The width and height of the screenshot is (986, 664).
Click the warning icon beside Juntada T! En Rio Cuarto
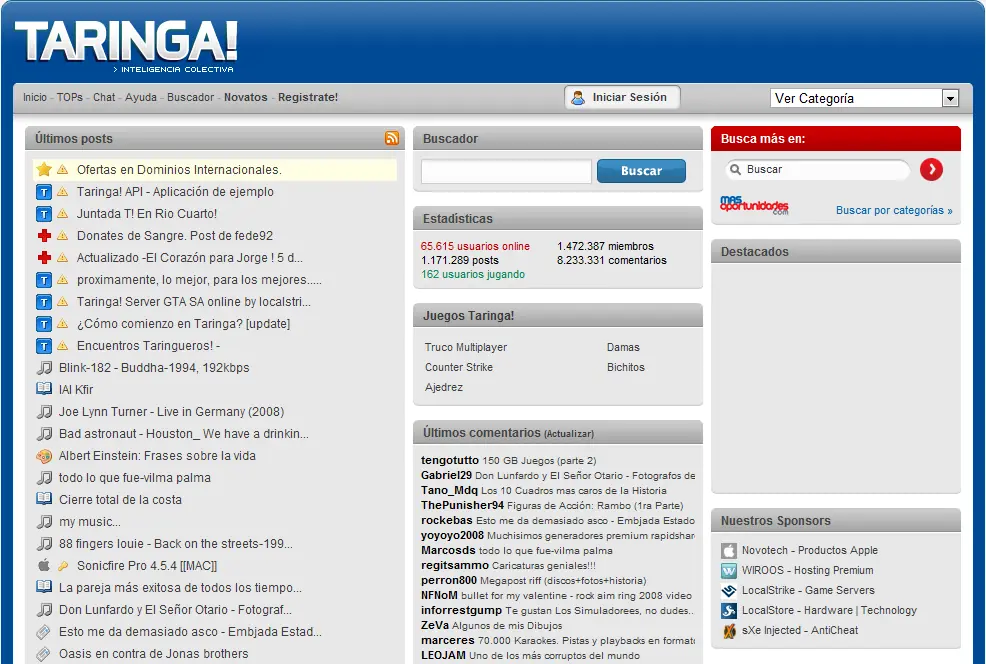click(x=62, y=214)
